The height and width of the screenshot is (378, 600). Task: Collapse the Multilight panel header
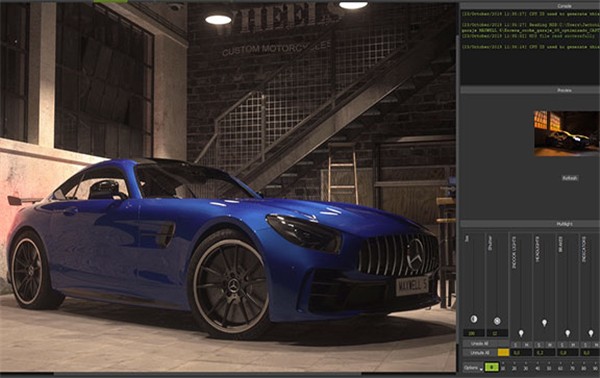click(530, 224)
